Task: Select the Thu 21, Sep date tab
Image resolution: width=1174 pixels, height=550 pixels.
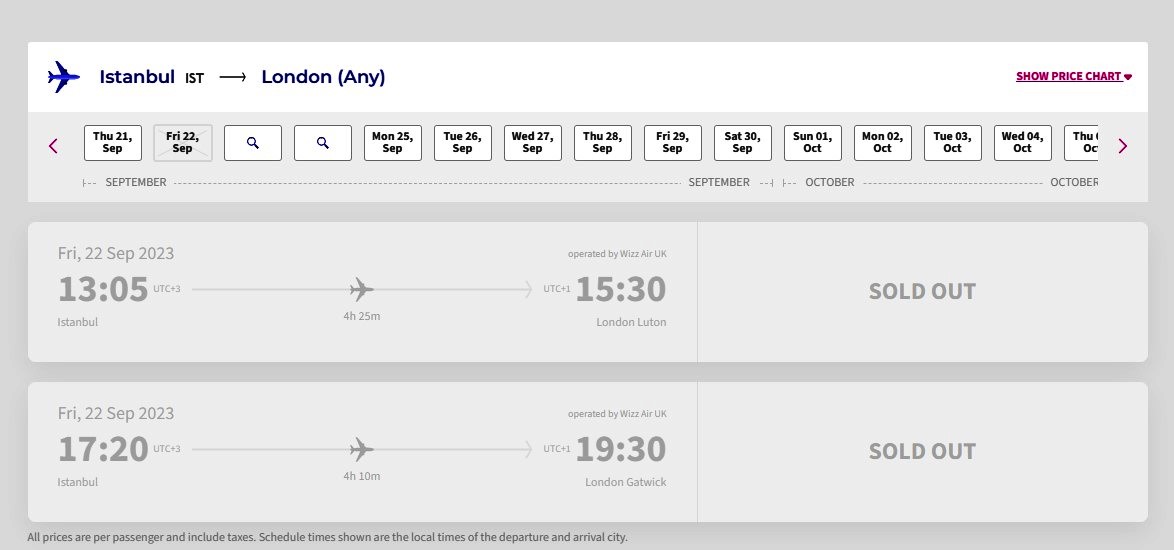Action: click(113, 143)
